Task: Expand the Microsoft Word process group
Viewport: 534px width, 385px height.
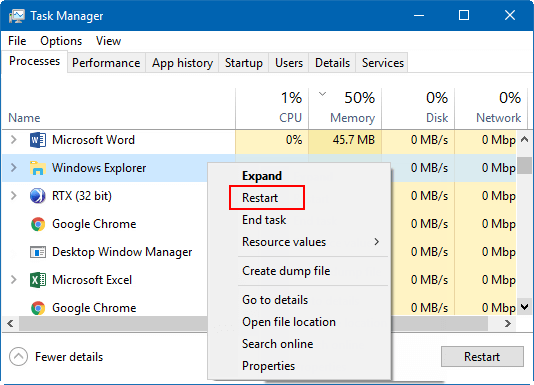Action: point(14,140)
